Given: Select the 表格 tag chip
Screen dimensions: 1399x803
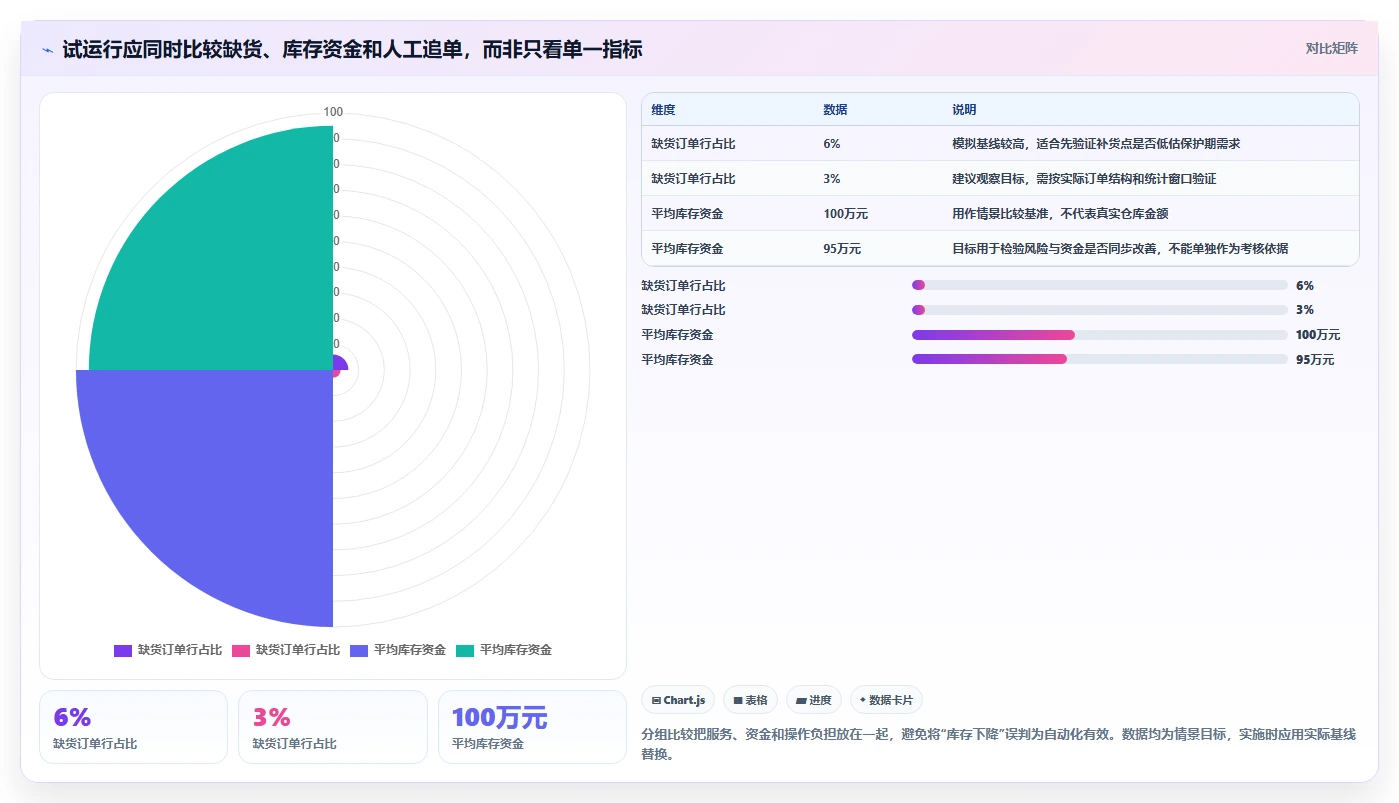Looking at the screenshot, I should [750, 700].
